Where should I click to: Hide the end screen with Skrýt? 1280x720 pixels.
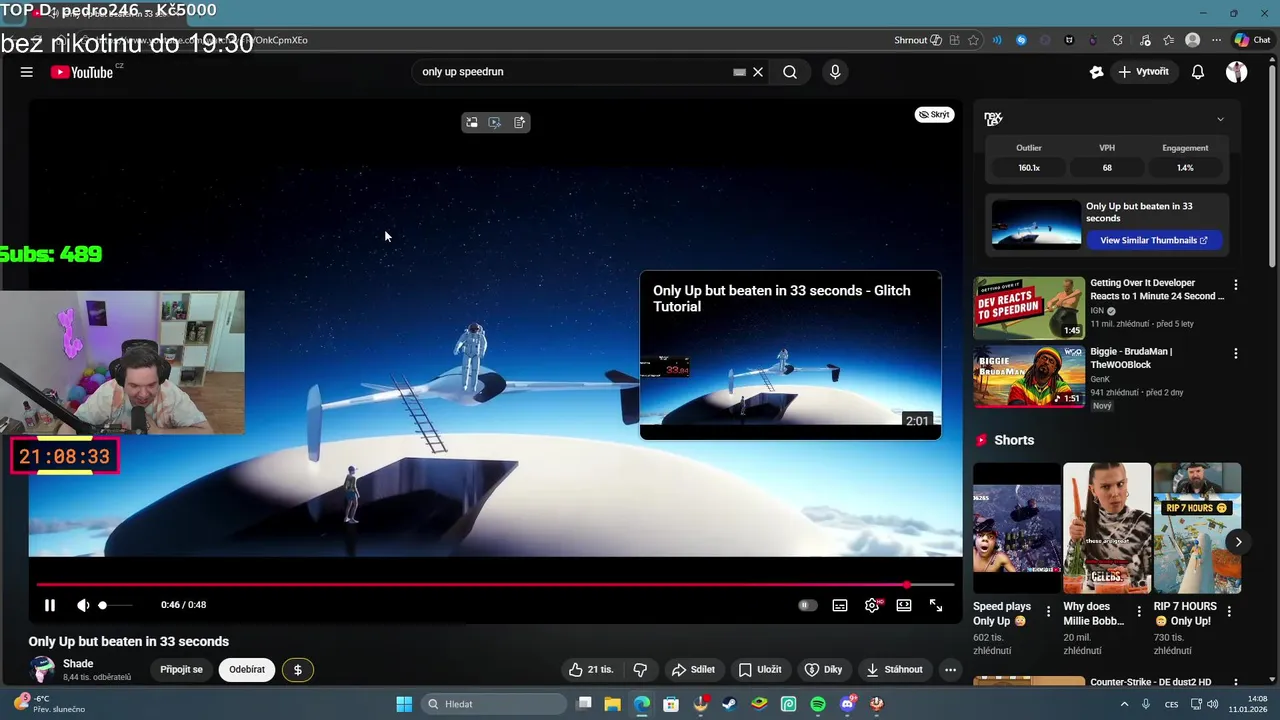(935, 115)
